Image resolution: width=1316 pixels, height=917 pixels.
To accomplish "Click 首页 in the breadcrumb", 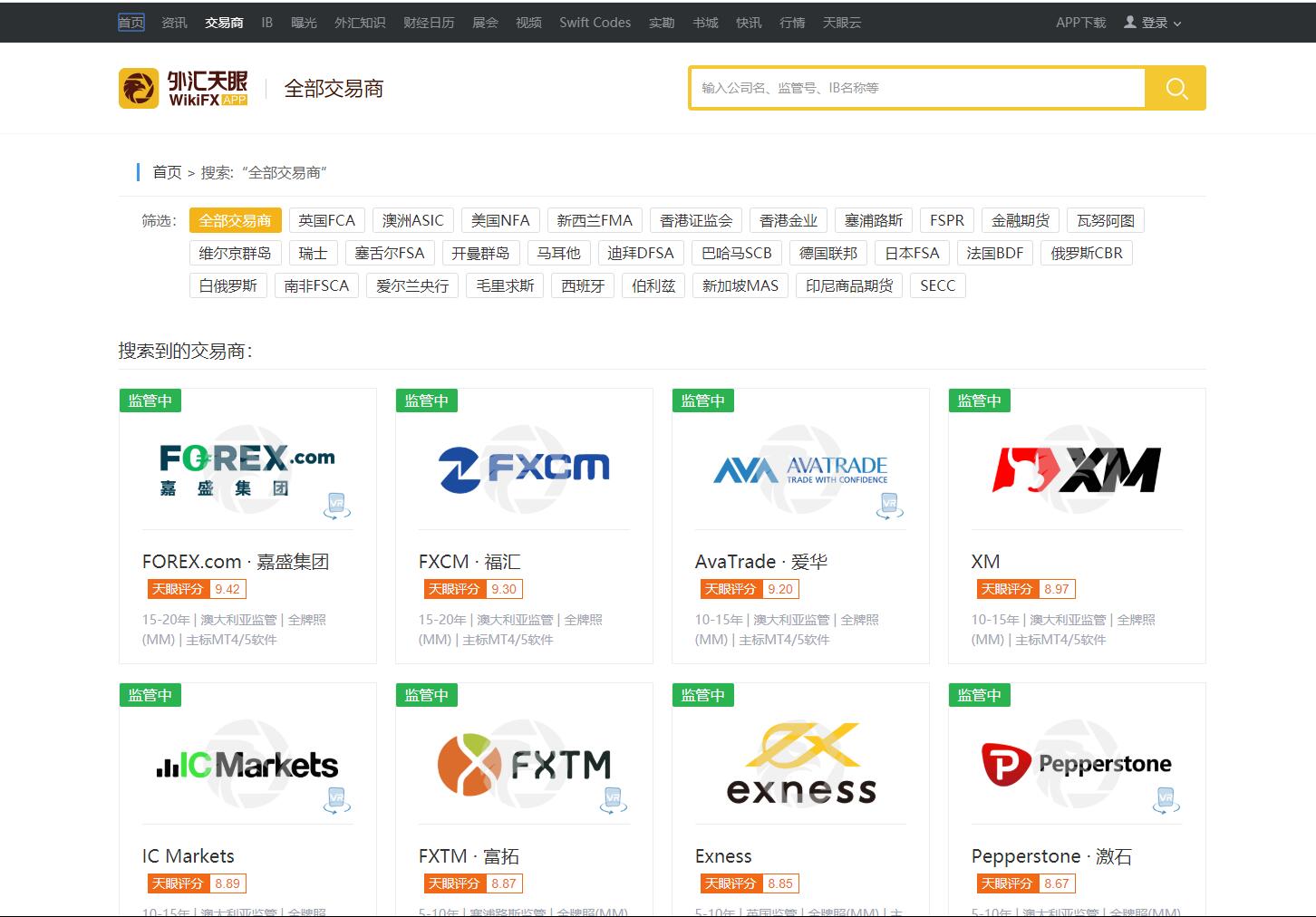I will (167, 172).
